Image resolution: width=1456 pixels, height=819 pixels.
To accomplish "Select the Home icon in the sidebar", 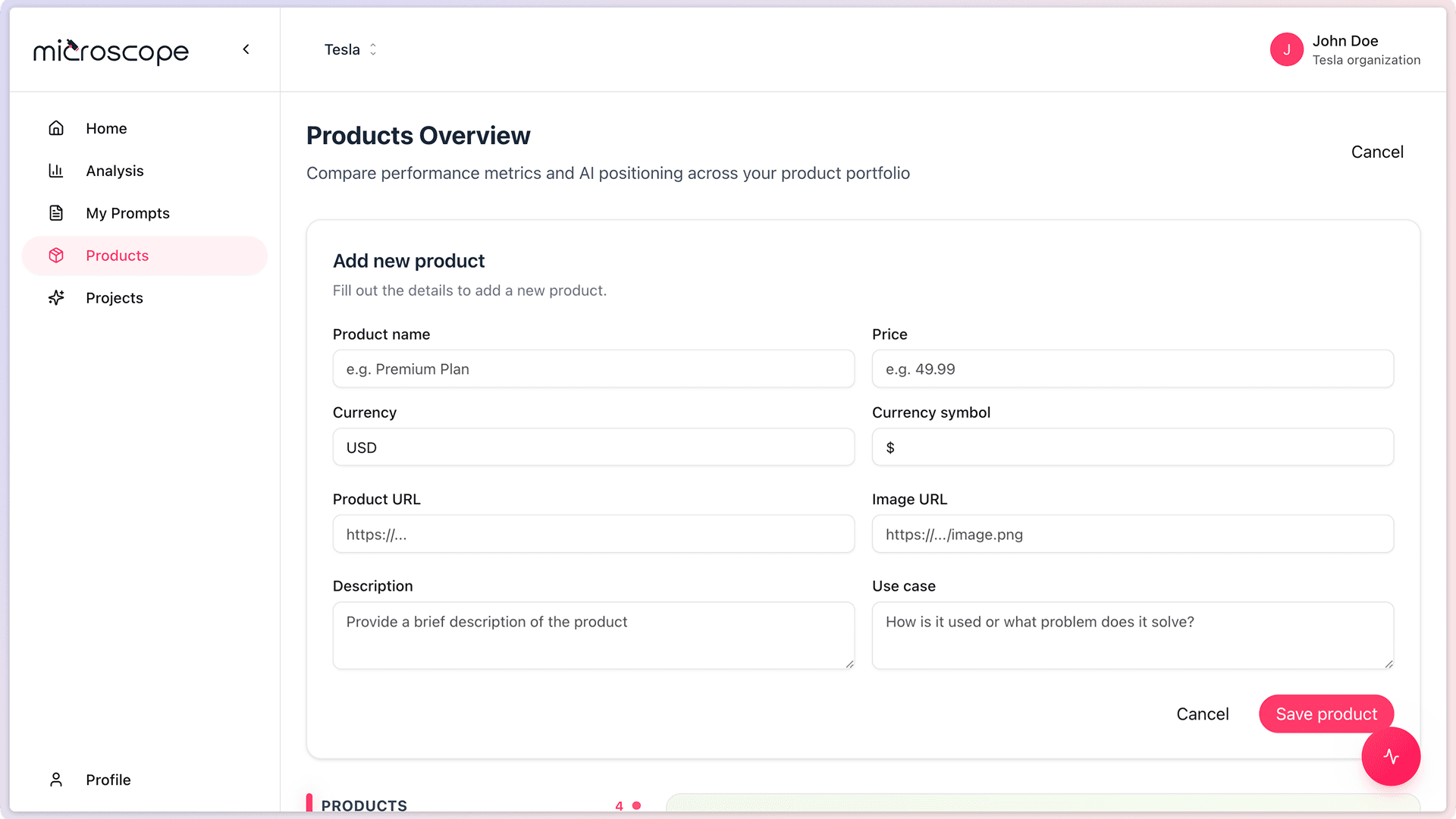I will [x=56, y=128].
